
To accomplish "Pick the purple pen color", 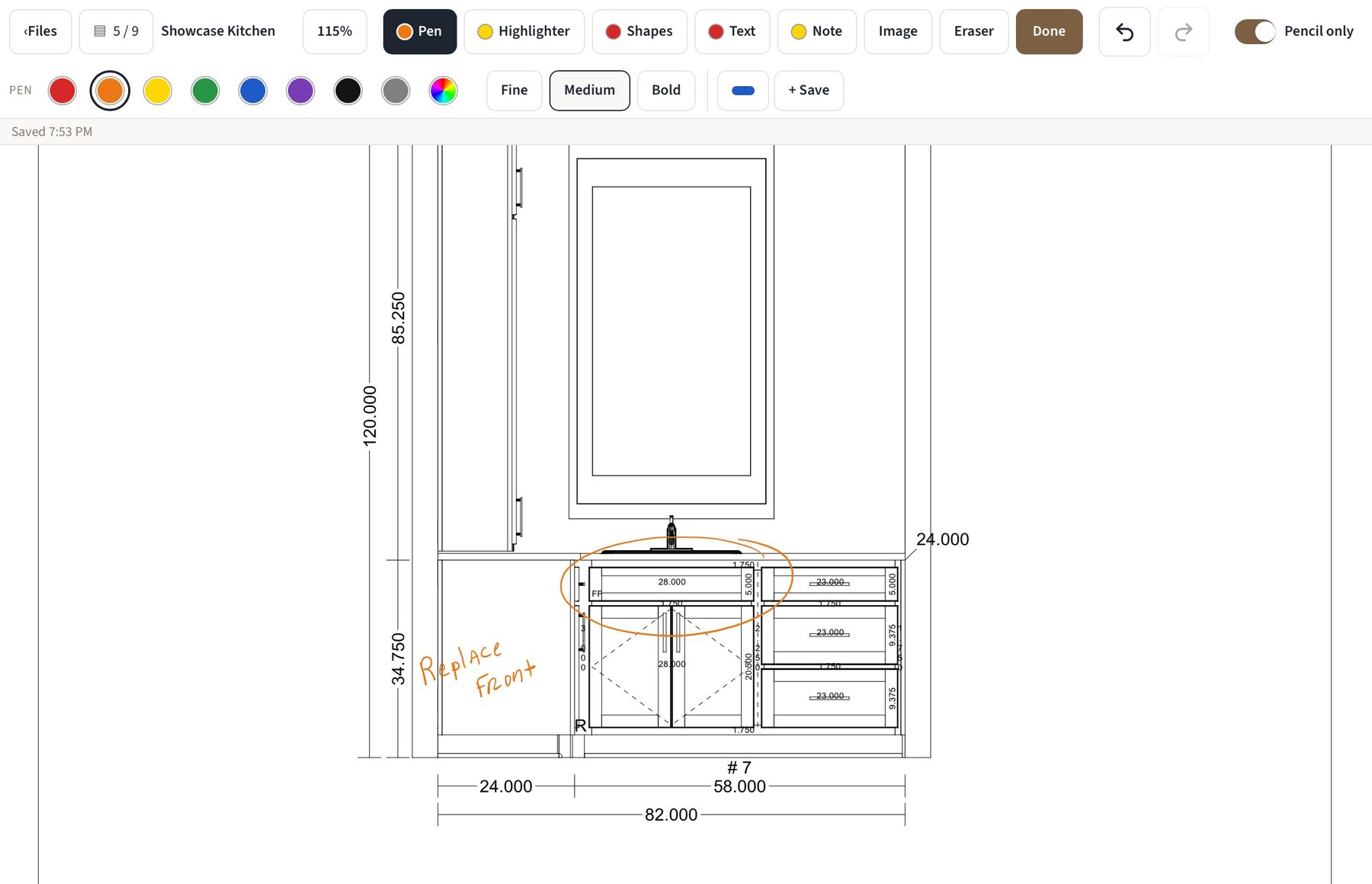I will [x=300, y=91].
